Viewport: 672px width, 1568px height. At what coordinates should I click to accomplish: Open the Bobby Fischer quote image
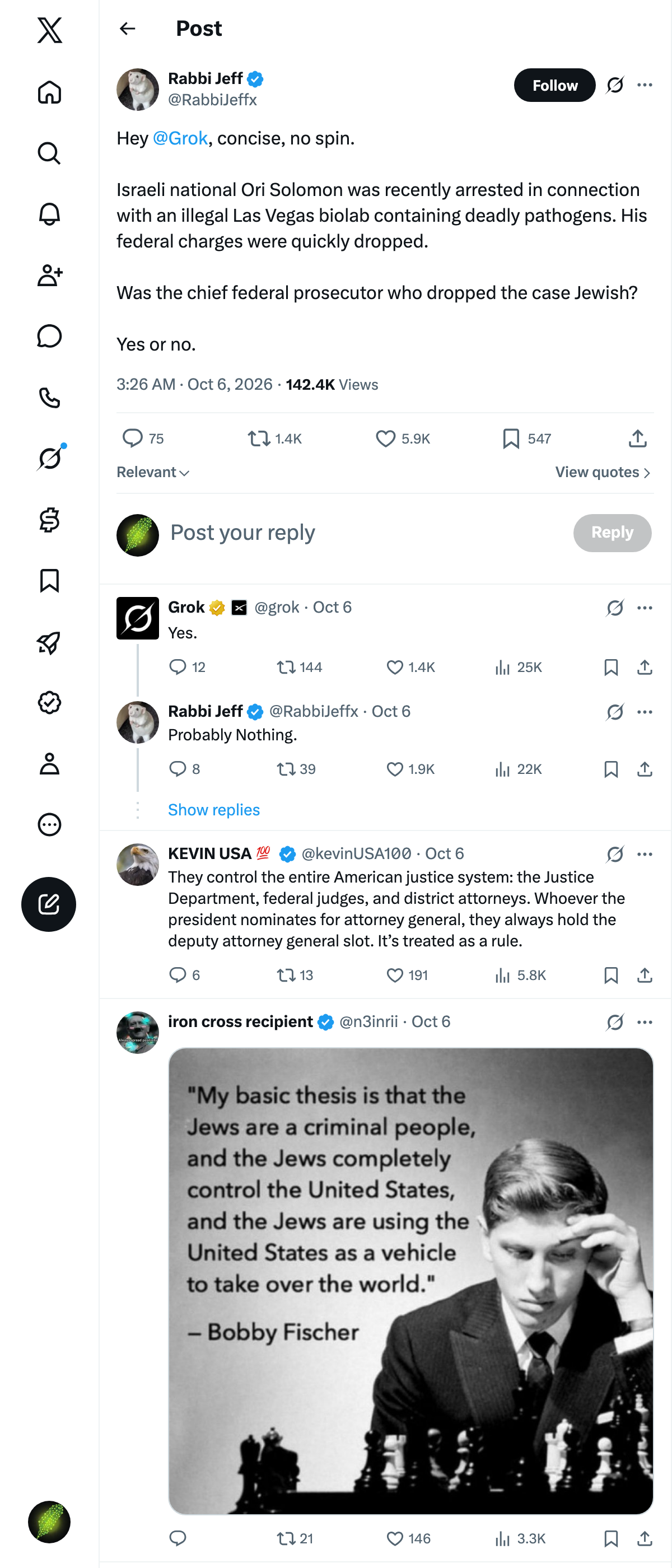coord(411,1281)
